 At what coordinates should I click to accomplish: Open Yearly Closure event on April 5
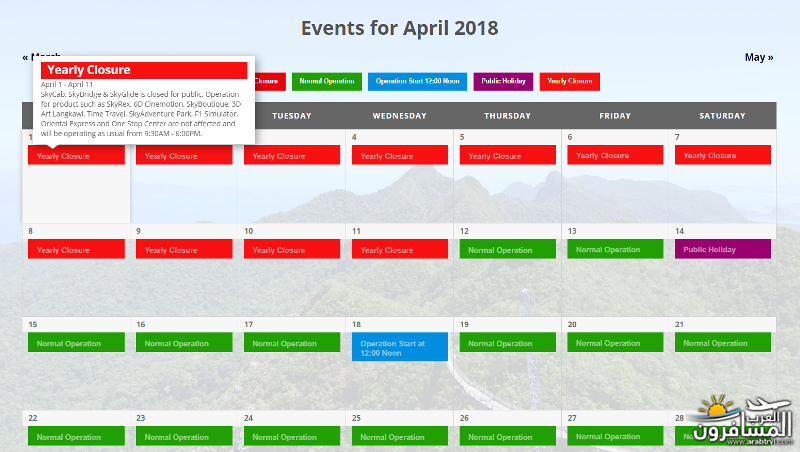(508, 155)
